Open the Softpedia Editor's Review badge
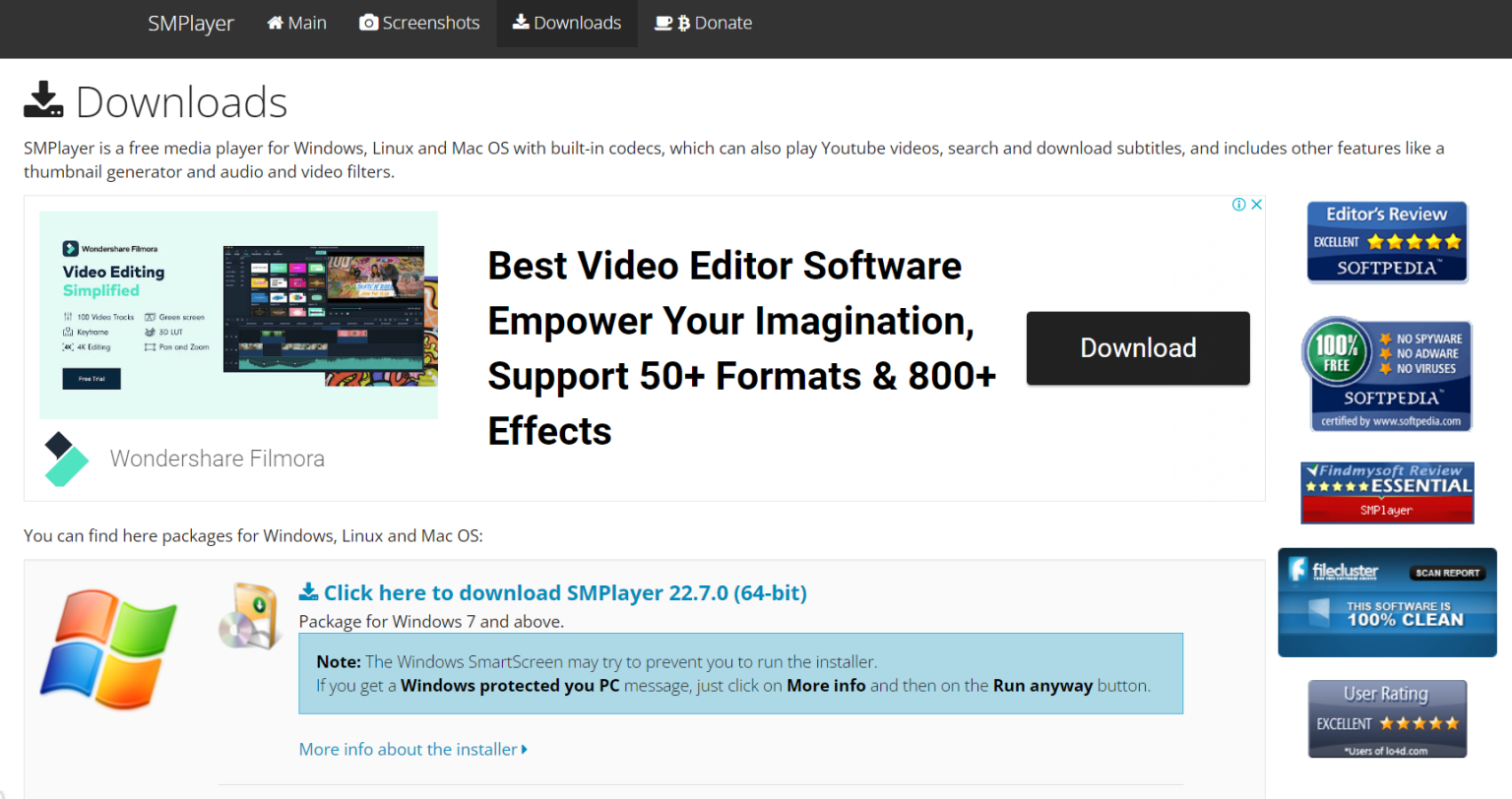 coord(1387,242)
